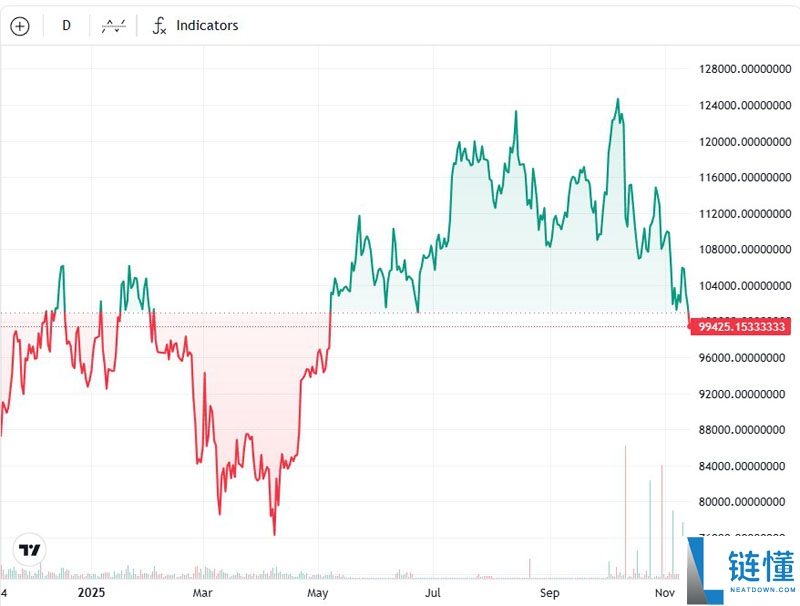The height and width of the screenshot is (606, 800).
Task: Click the fx function symbol in toolbar
Action: (157, 25)
